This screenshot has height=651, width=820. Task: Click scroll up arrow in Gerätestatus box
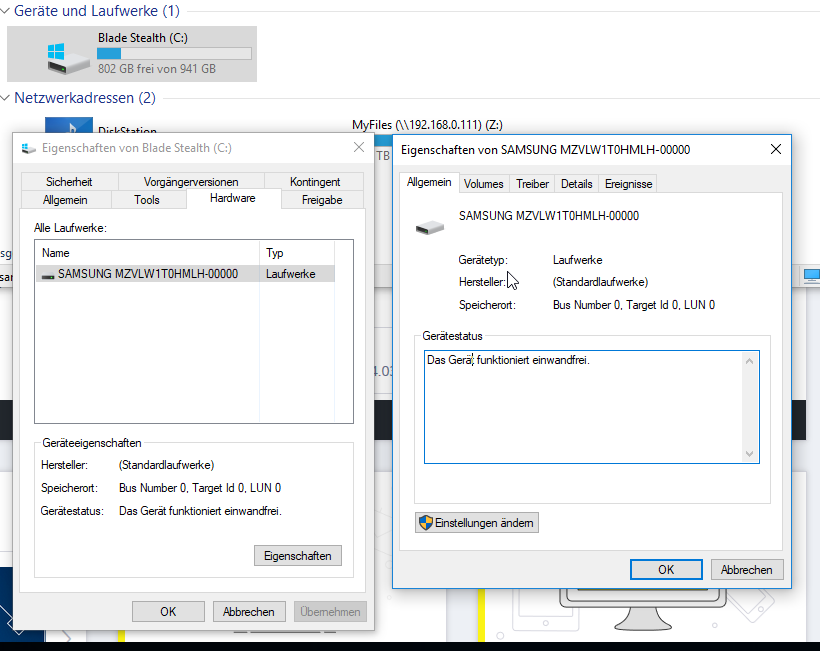click(749, 361)
